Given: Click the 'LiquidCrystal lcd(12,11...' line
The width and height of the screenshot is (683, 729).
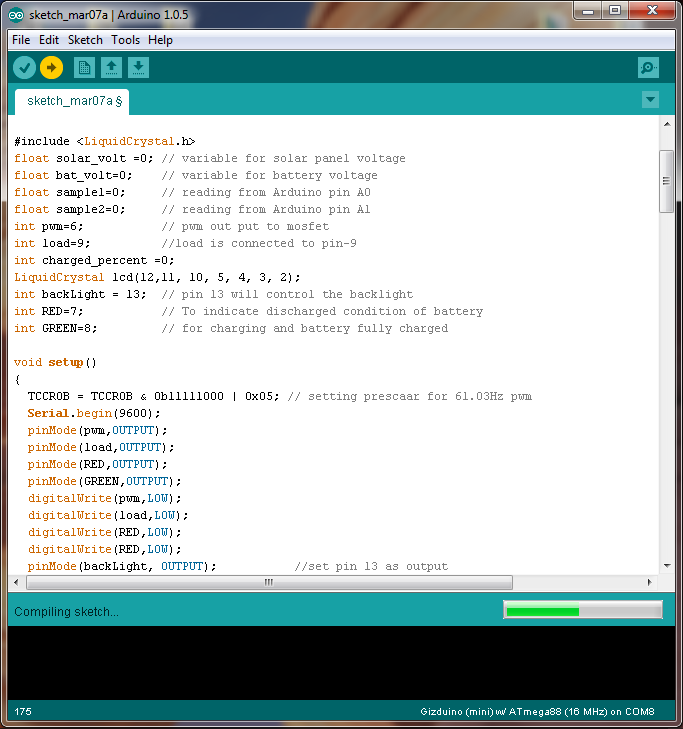Looking at the screenshot, I should 157,278.
